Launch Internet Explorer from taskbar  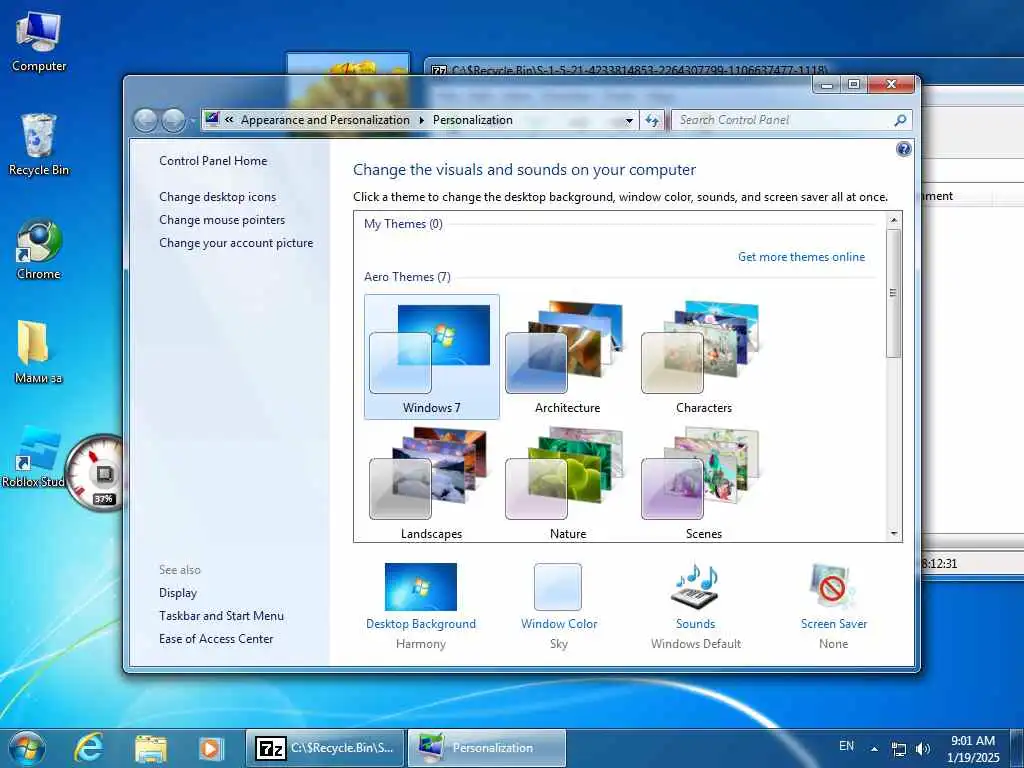[x=88, y=748]
